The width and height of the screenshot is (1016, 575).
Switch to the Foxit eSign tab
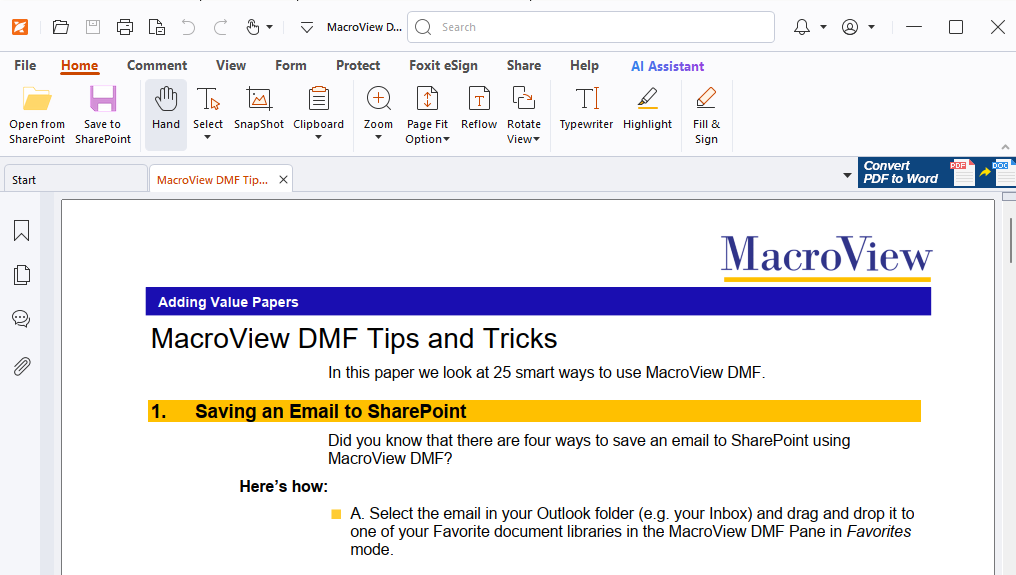pyautogui.click(x=443, y=65)
